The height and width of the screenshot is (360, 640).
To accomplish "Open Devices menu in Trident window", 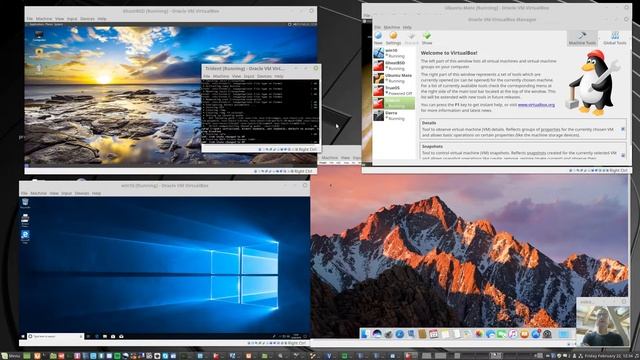I will point(264,76).
